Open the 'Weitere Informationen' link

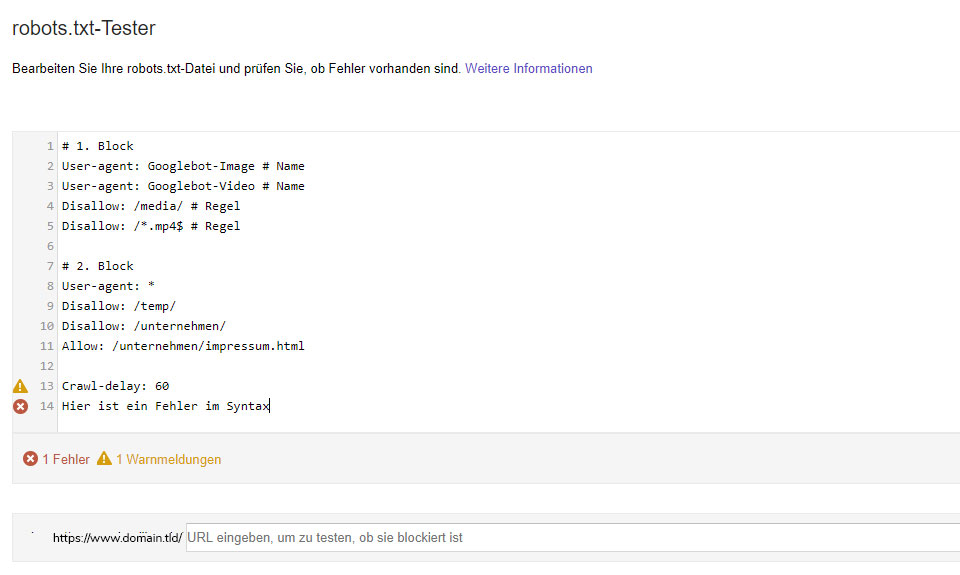pos(528,69)
